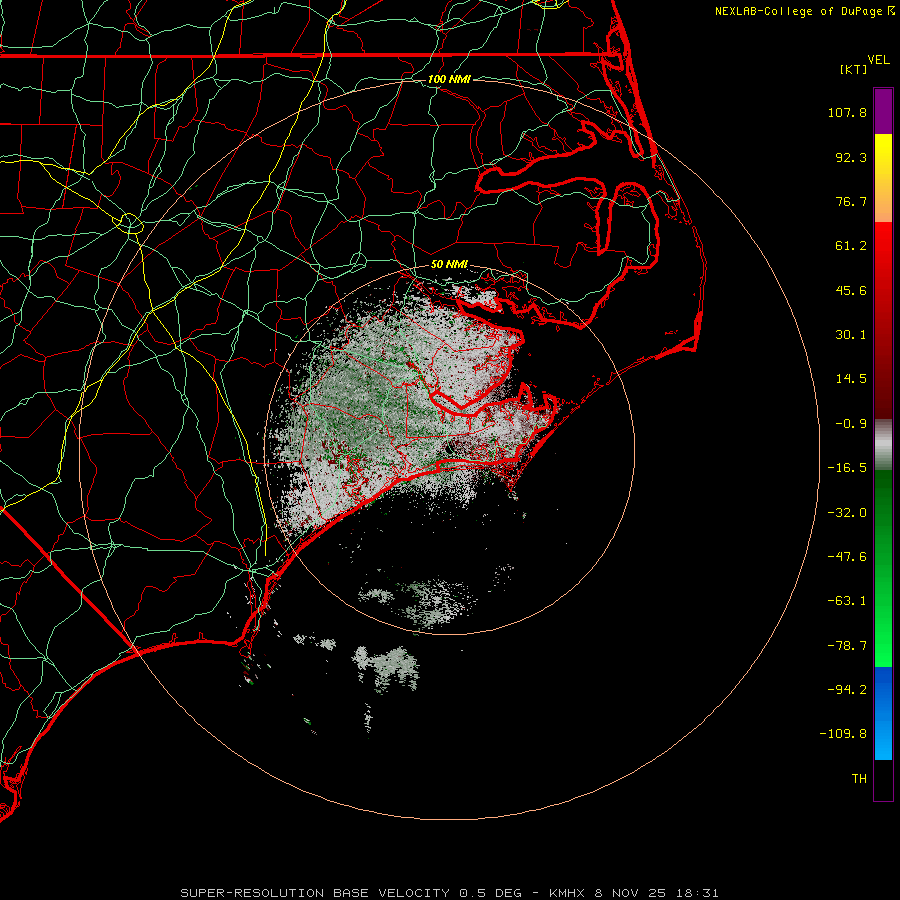Screen dimensions: 900x900
Task: Click the -94.2 velocity scale value
Action: [847, 689]
